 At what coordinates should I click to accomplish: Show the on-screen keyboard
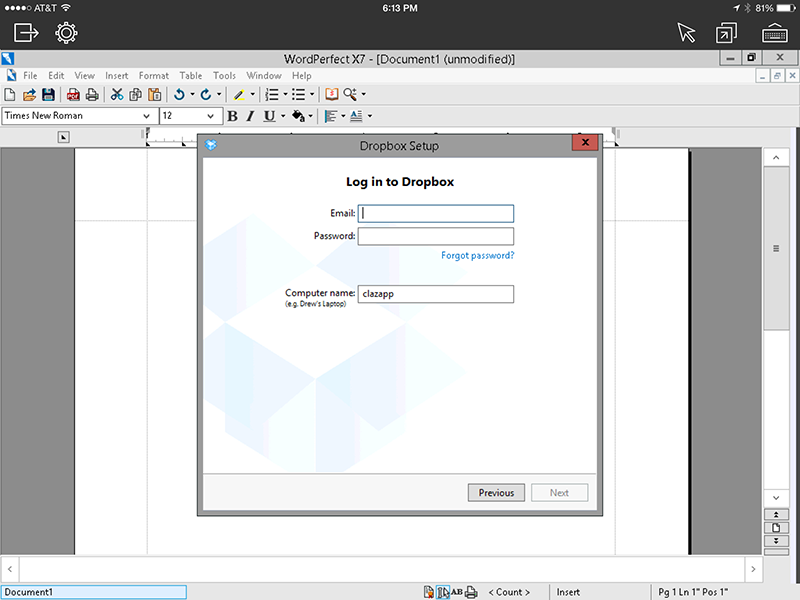[774, 33]
